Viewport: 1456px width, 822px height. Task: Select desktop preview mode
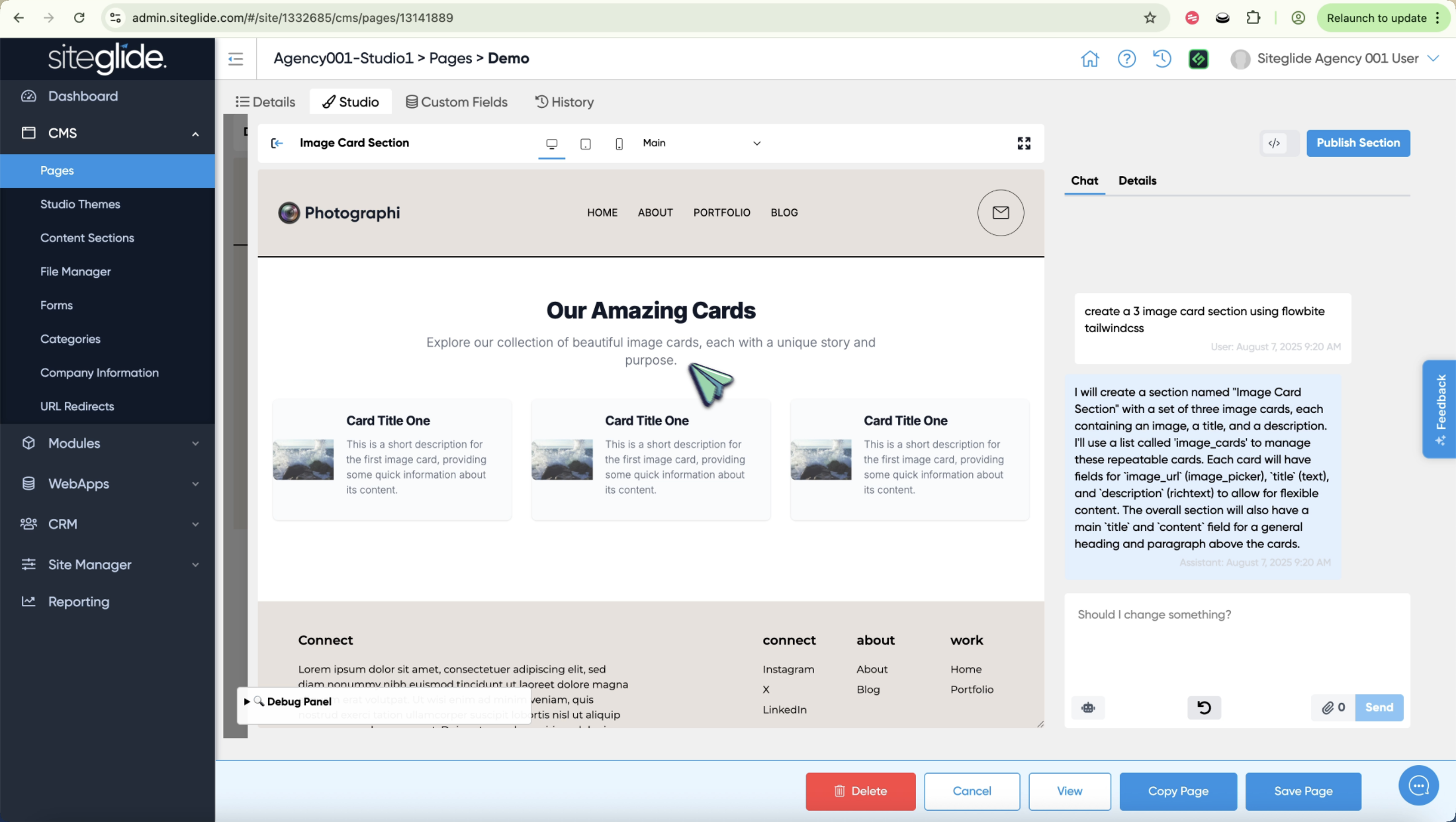551,144
